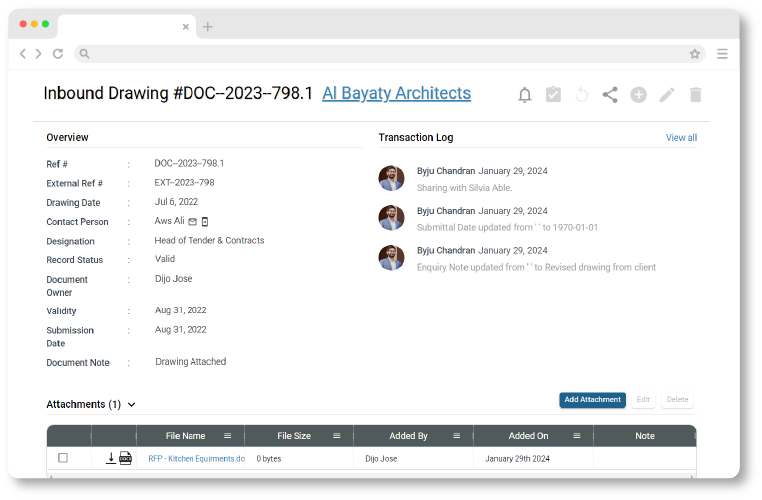Click View all in Transaction Log

[x=681, y=138]
